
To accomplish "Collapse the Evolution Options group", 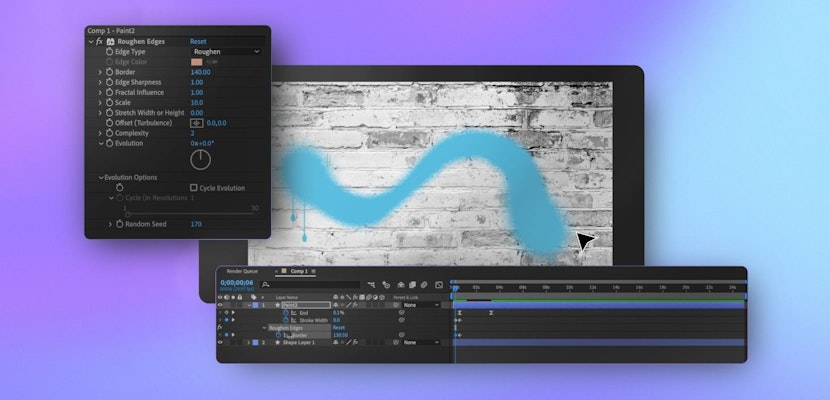I will click(x=101, y=177).
